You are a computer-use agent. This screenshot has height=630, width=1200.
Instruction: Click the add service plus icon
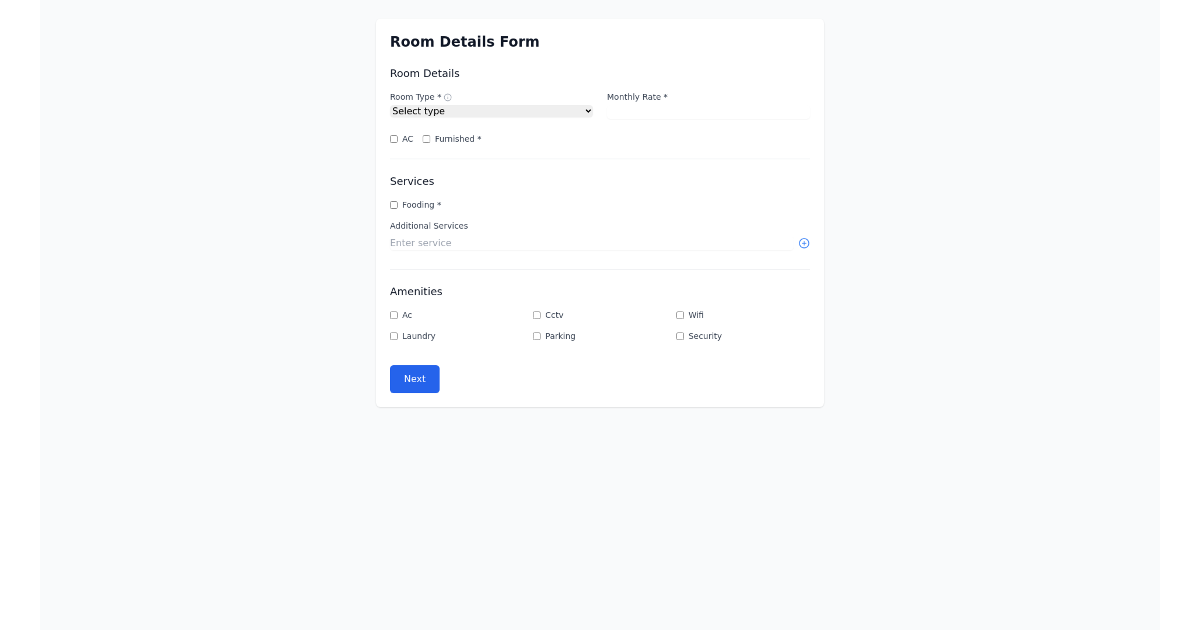(x=804, y=243)
